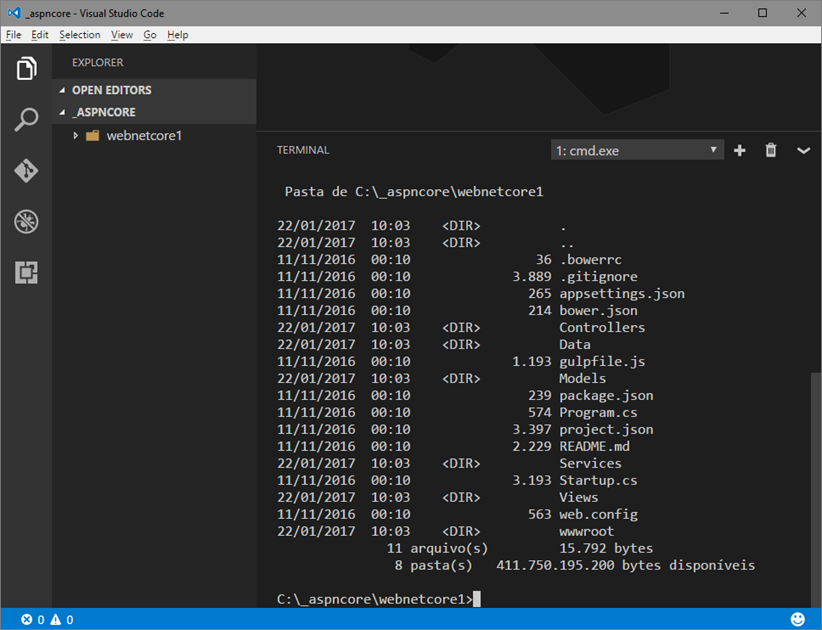Viewport: 822px width, 630px height.
Task: Click package.json in terminal listing
Action: coord(606,395)
